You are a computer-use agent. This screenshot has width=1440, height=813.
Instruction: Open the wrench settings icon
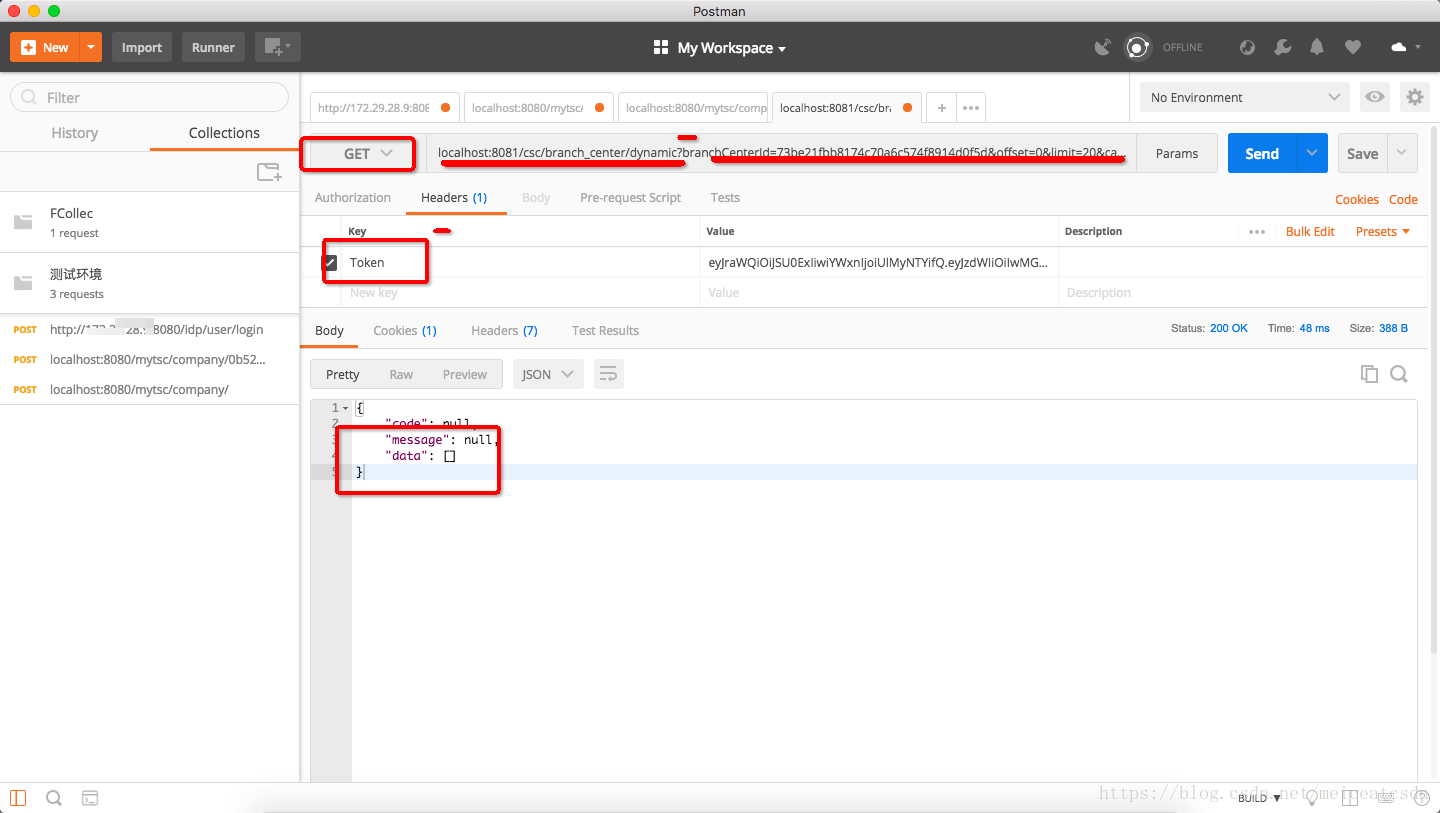click(1283, 47)
